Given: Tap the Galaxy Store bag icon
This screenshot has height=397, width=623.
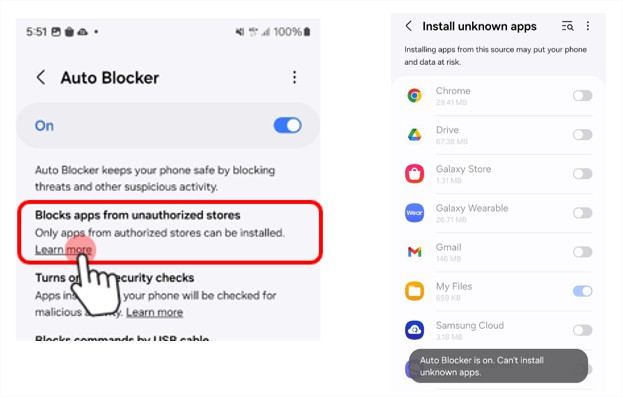Looking at the screenshot, I should (x=414, y=174).
